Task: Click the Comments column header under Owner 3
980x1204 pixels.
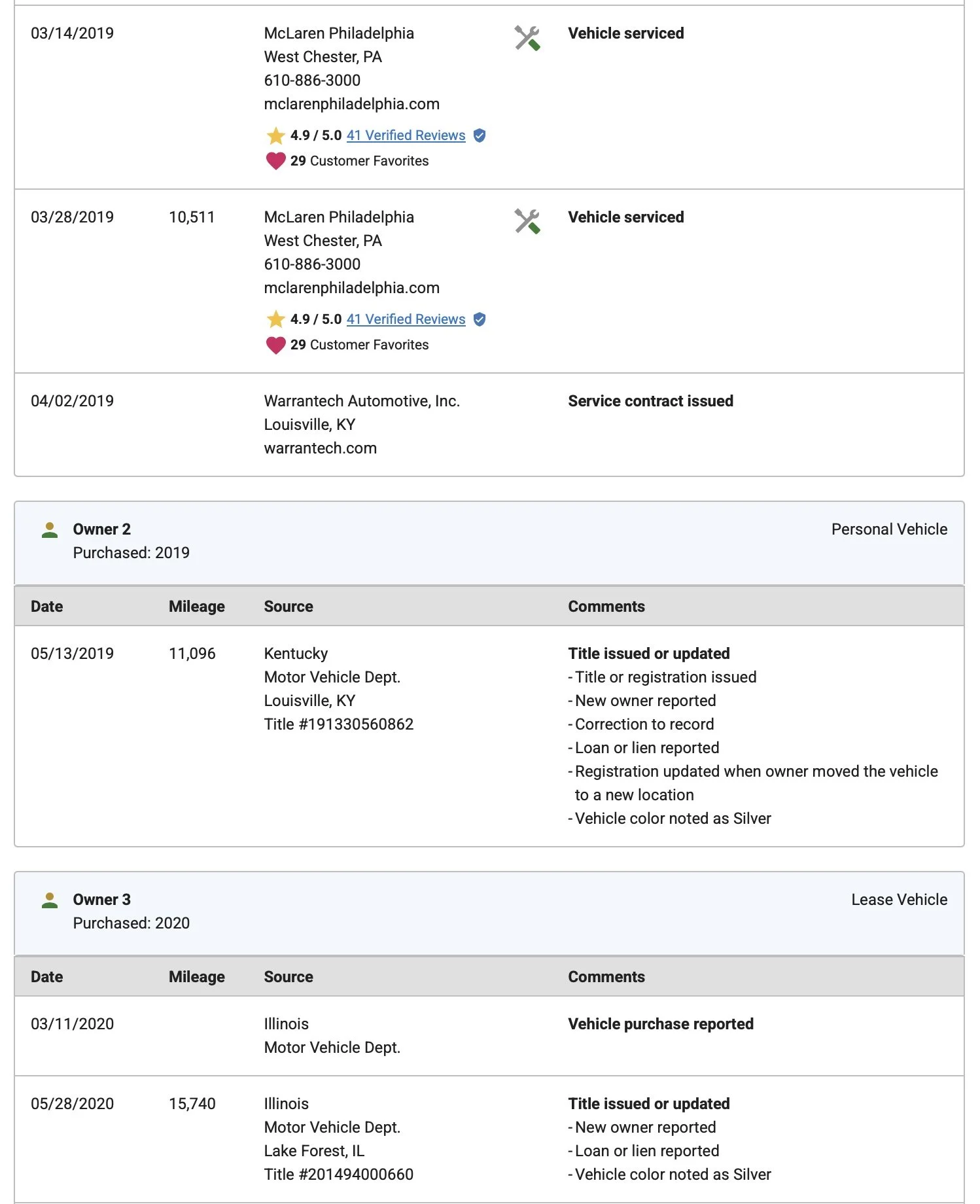Action: (606, 977)
